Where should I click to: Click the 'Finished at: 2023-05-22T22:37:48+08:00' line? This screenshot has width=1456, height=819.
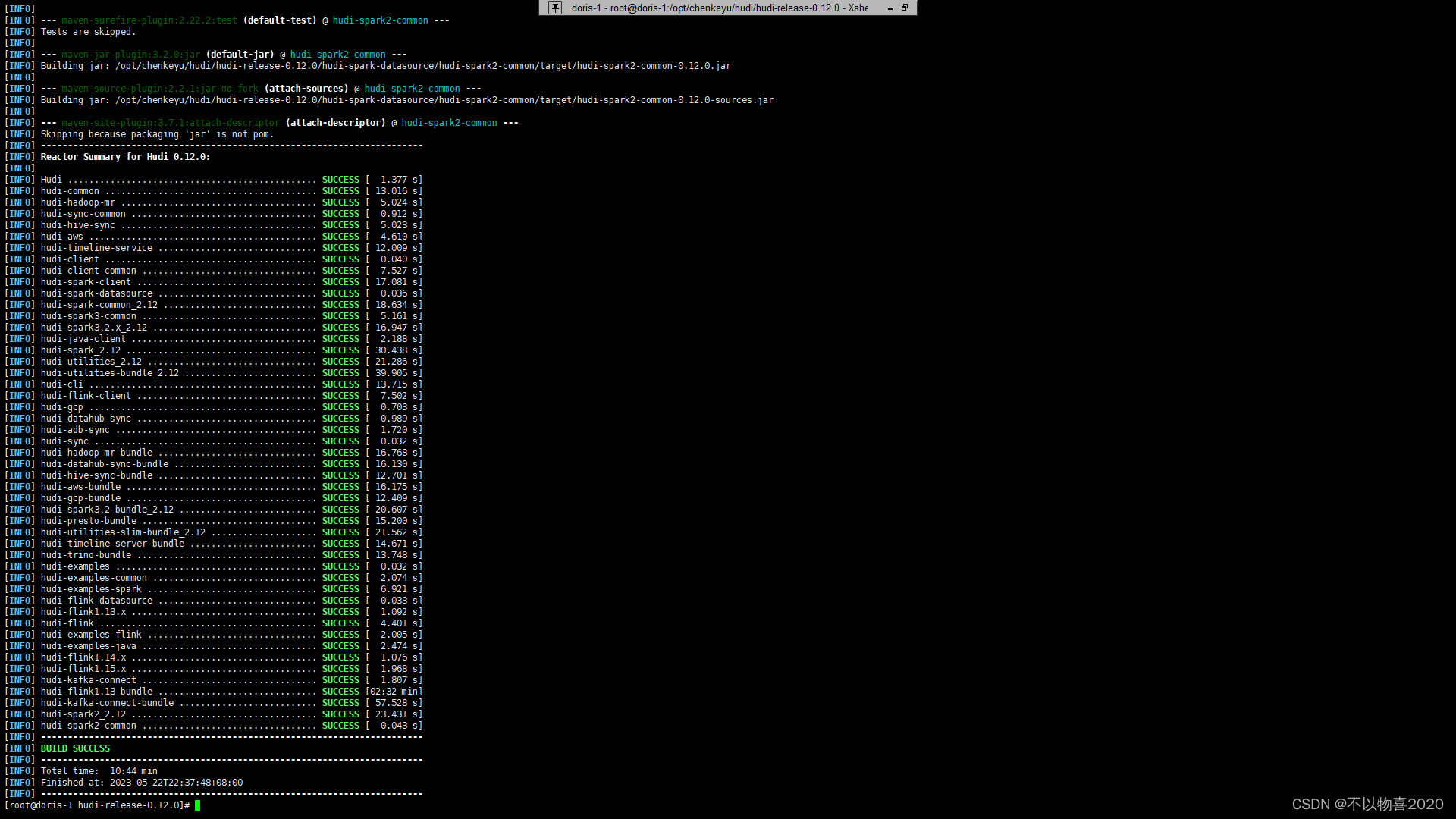tap(142, 783)
